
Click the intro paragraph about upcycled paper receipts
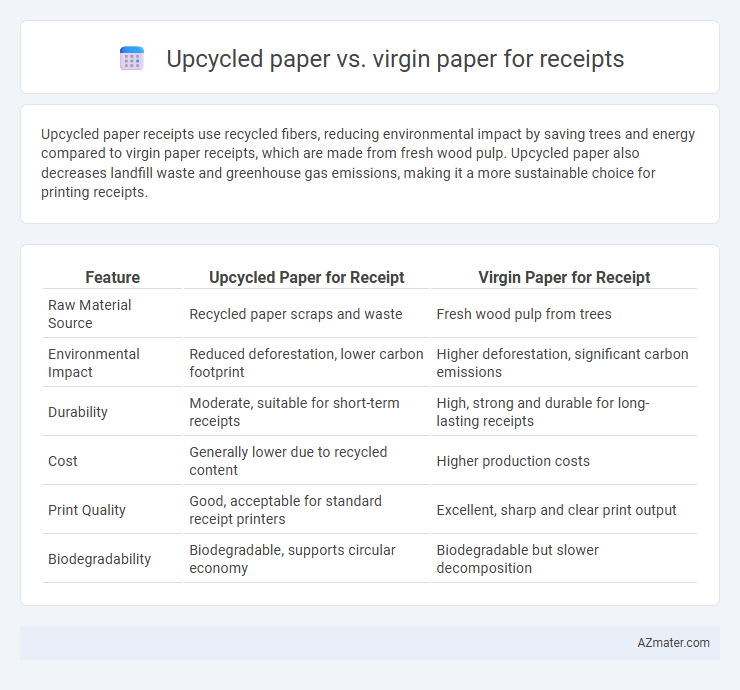368,163
